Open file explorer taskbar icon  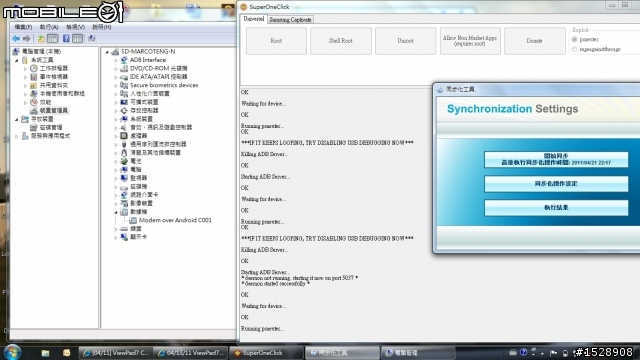click(x=45, y=353)
